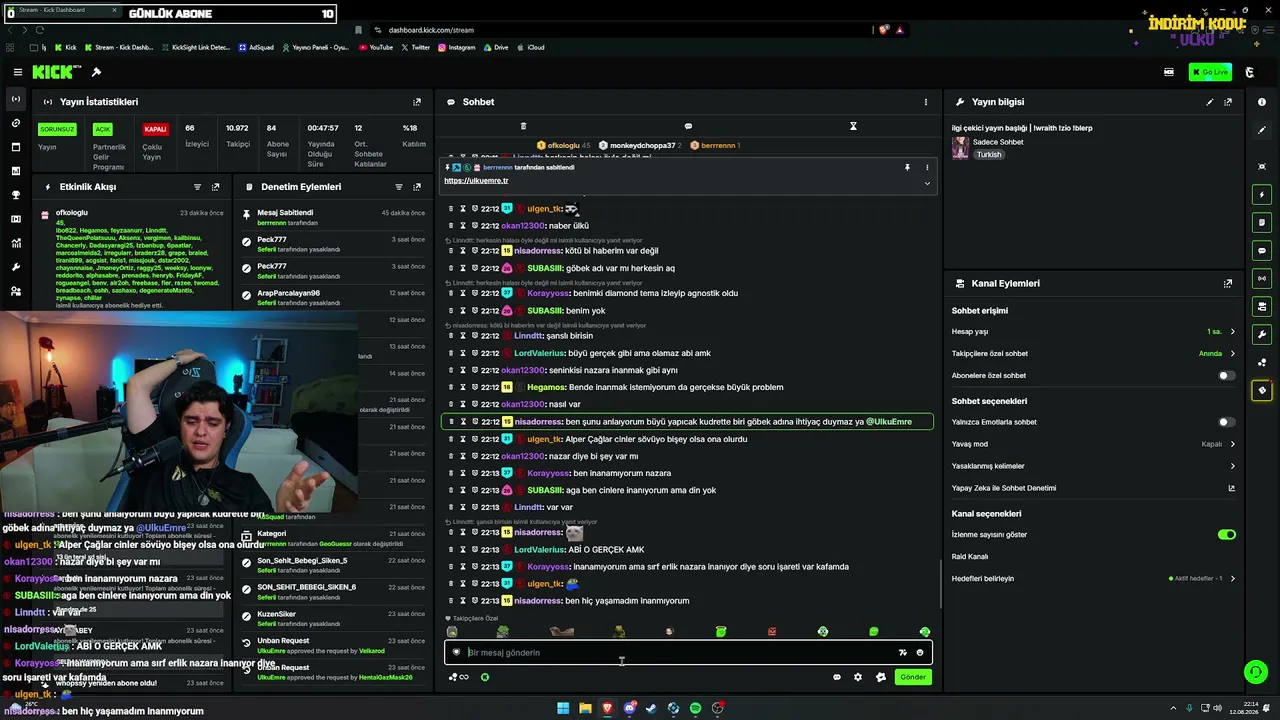Open the KickSight Link Detec... bookmark
The width and height of the screenshot is (1280, 720).
[195, 47]
